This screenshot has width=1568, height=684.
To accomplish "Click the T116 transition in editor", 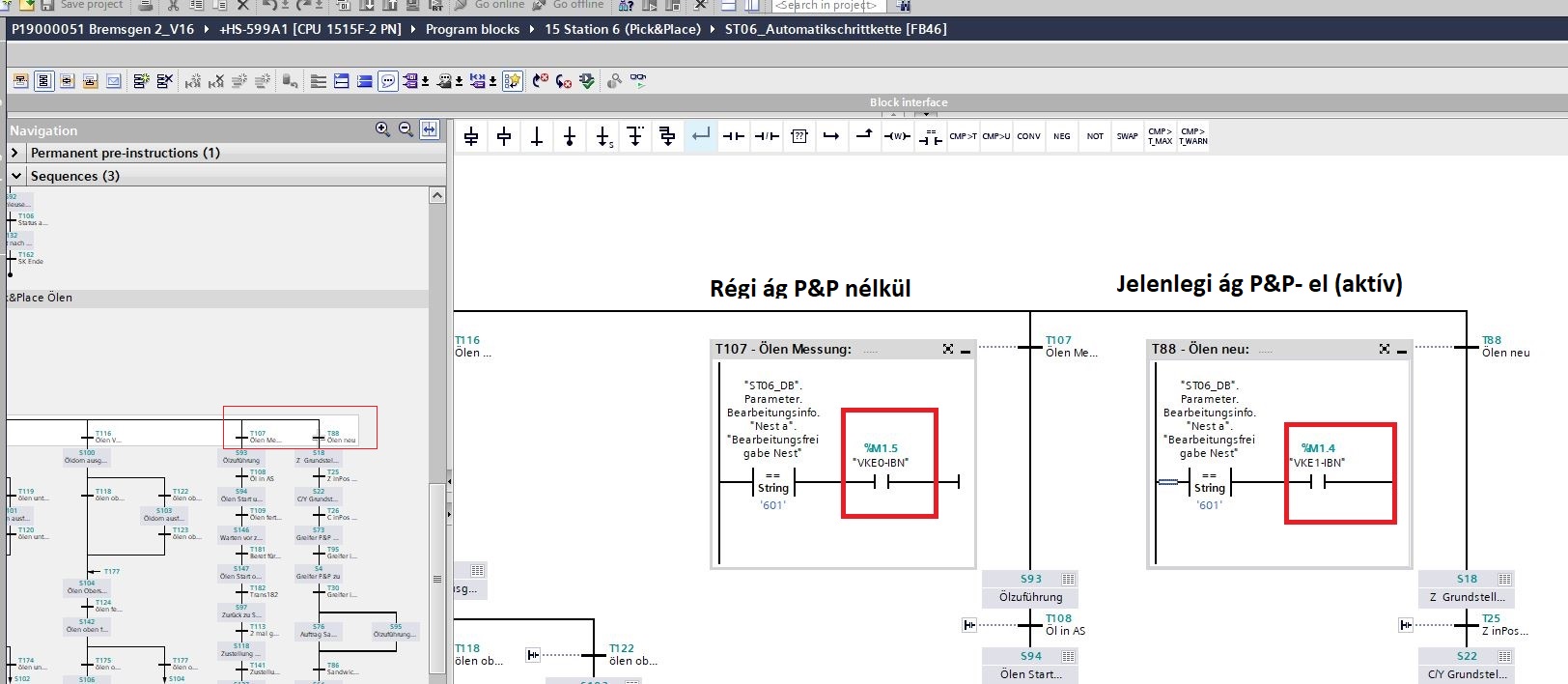I will (x=467, y=340).
